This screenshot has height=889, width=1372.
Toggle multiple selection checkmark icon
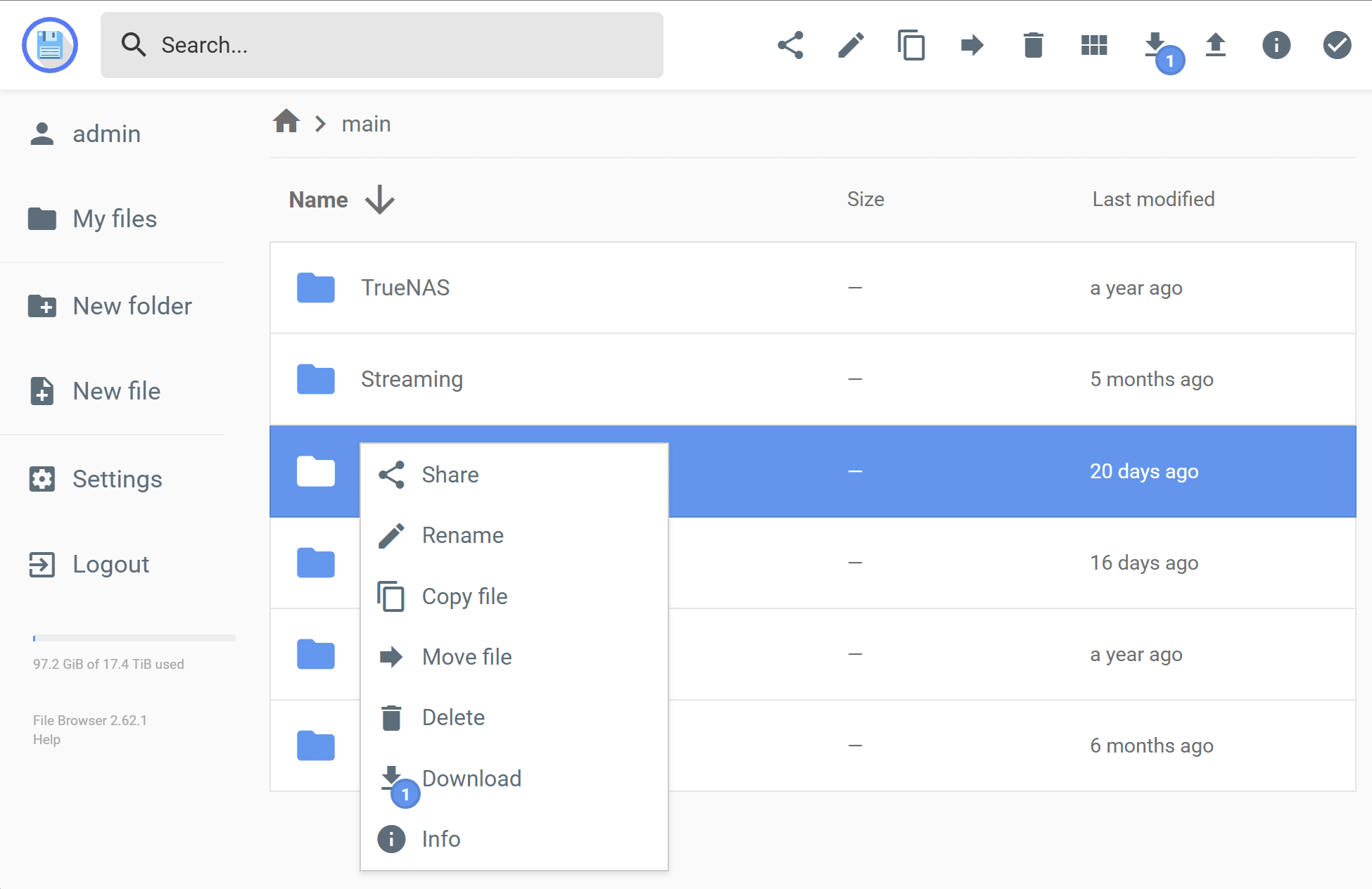[x=1336, y=45]
